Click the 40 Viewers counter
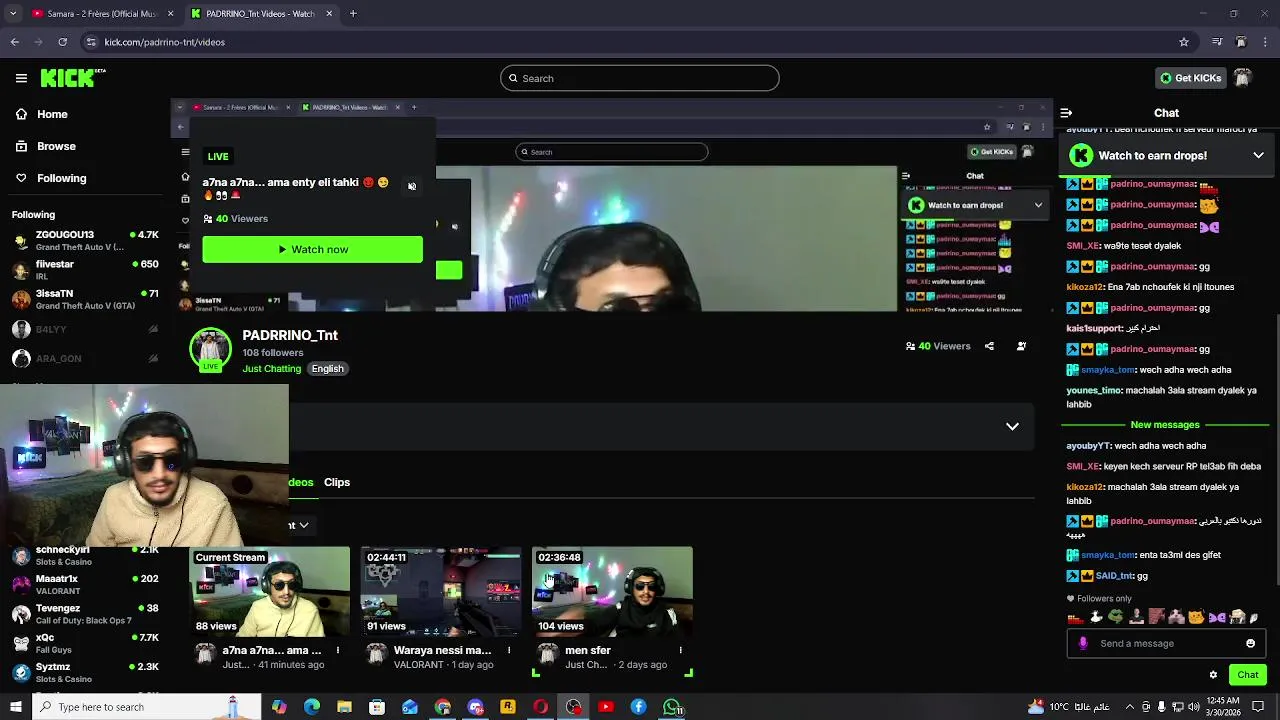This screenshot has height=720, width=1280. 938,346
